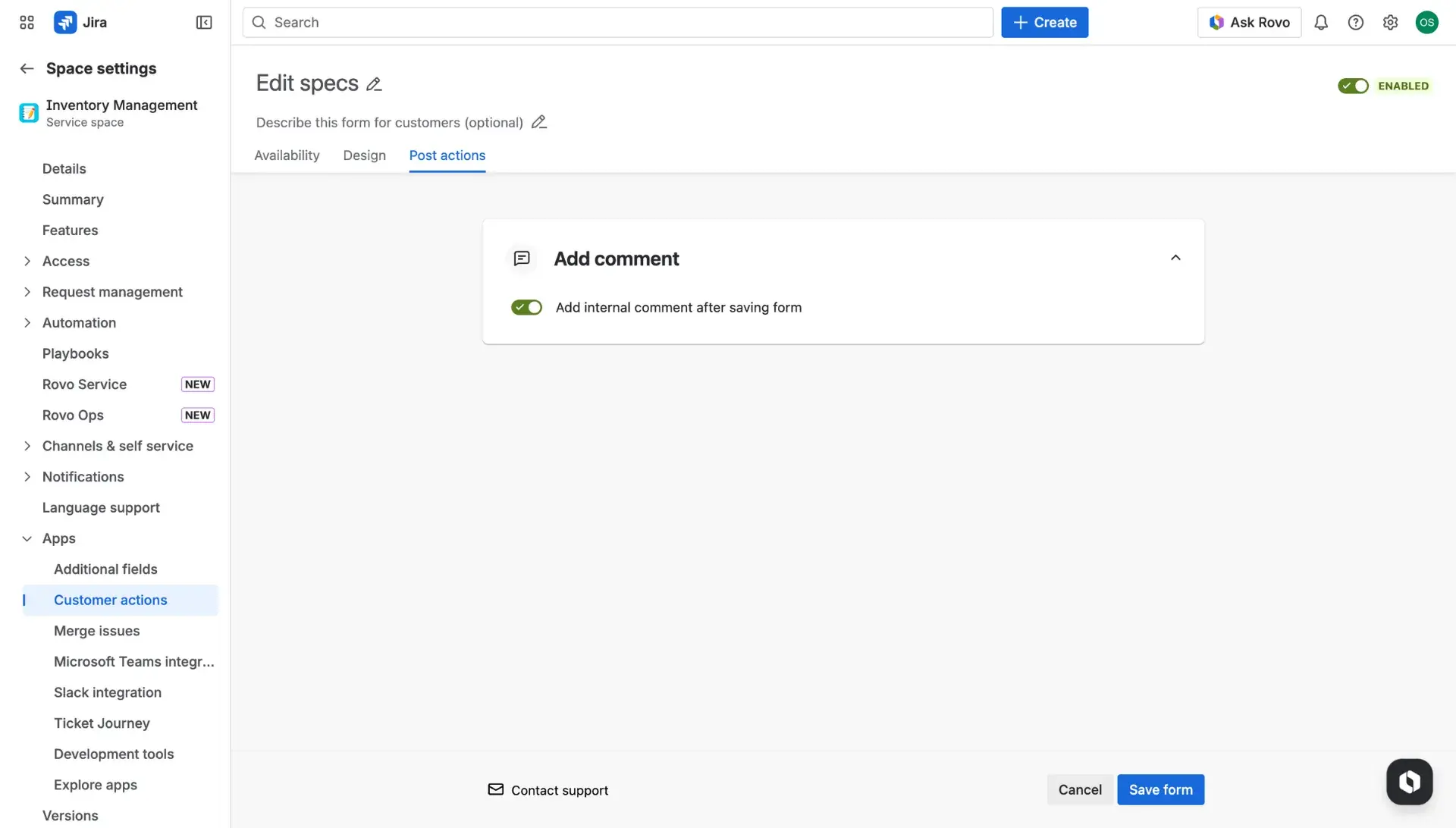This screenshot has height=828, width=1456.
Task: Switch to the Availability tab
Action: 286,155
